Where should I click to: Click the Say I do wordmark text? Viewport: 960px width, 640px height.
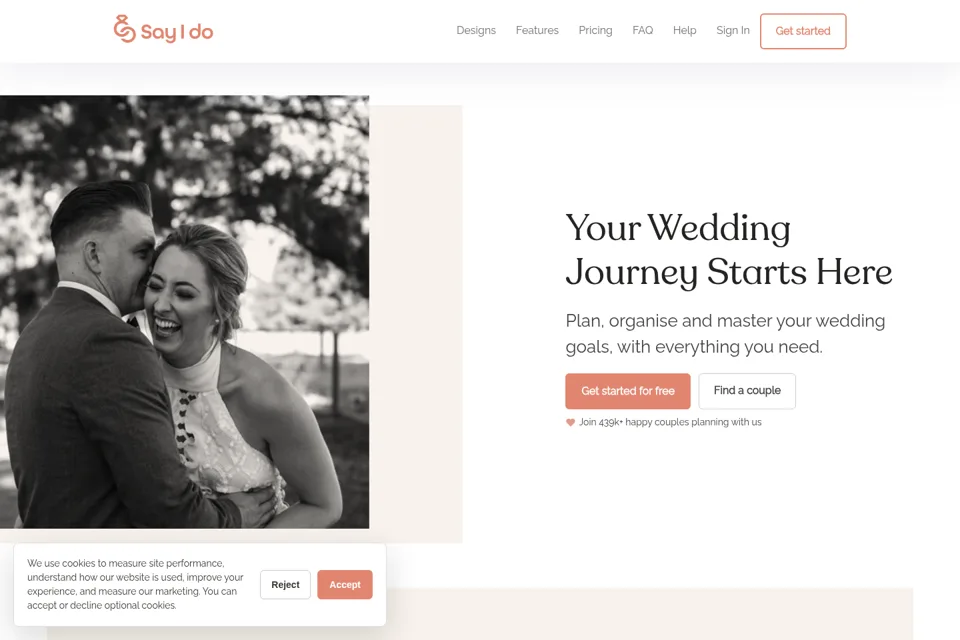click(x=177, y=32)
